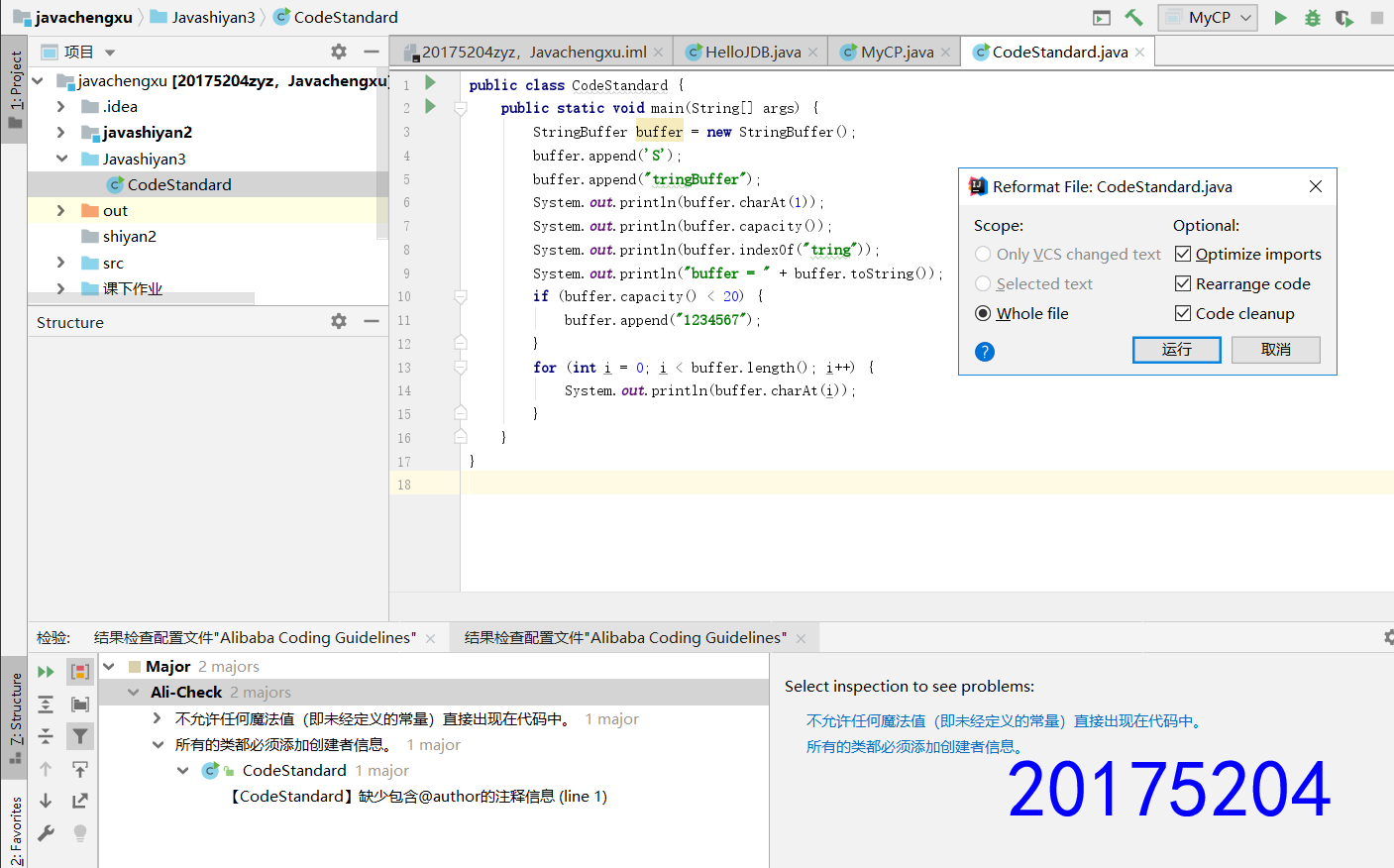
Task: Open inspection settings wrench icon
Action: tap(46, 833)
